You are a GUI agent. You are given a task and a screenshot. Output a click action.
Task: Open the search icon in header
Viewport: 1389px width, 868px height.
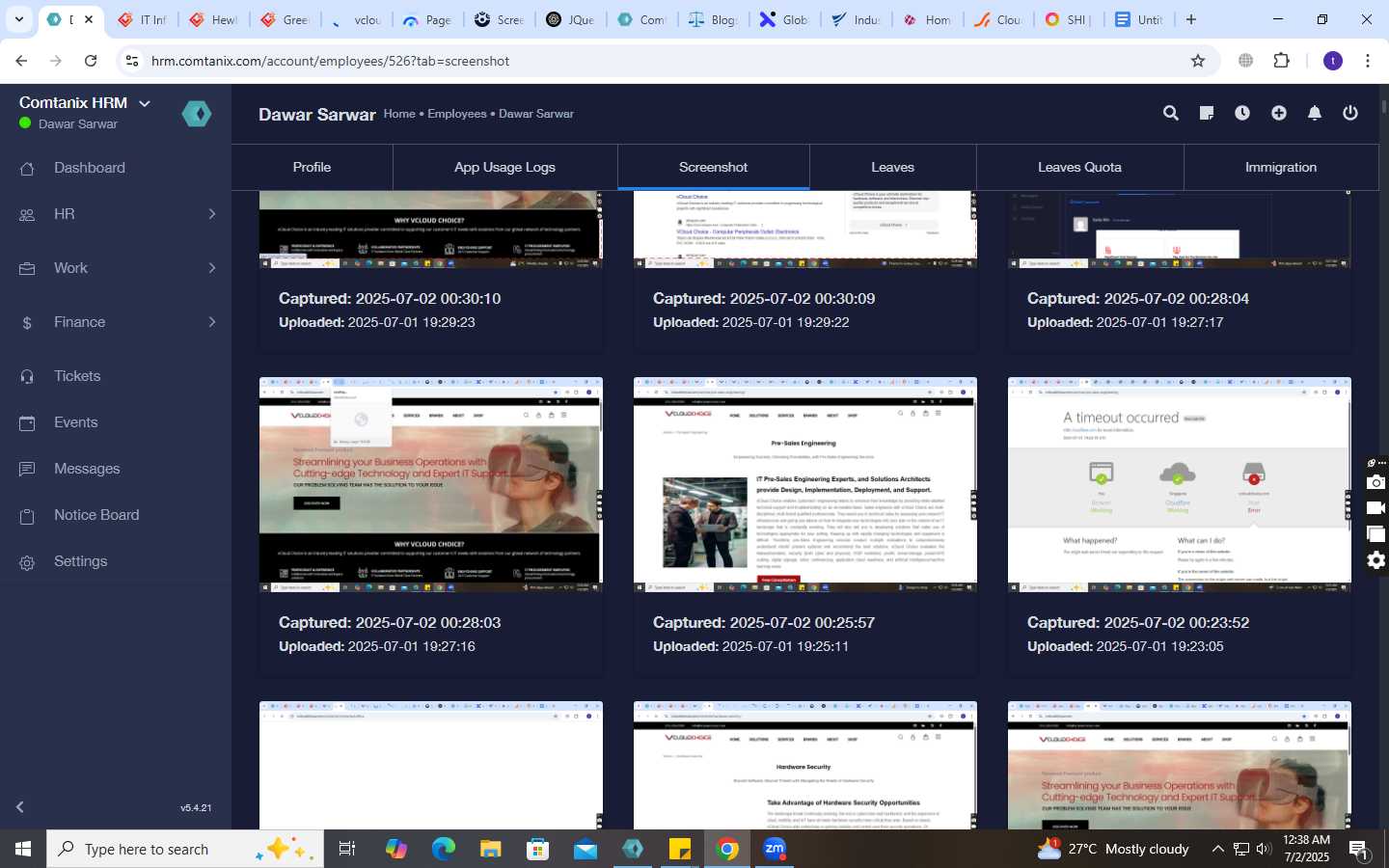[1171, 113]
